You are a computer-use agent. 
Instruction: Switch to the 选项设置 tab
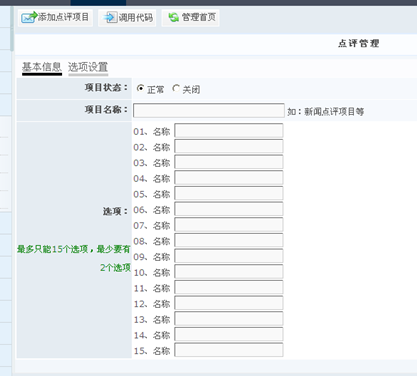[88, 67]
